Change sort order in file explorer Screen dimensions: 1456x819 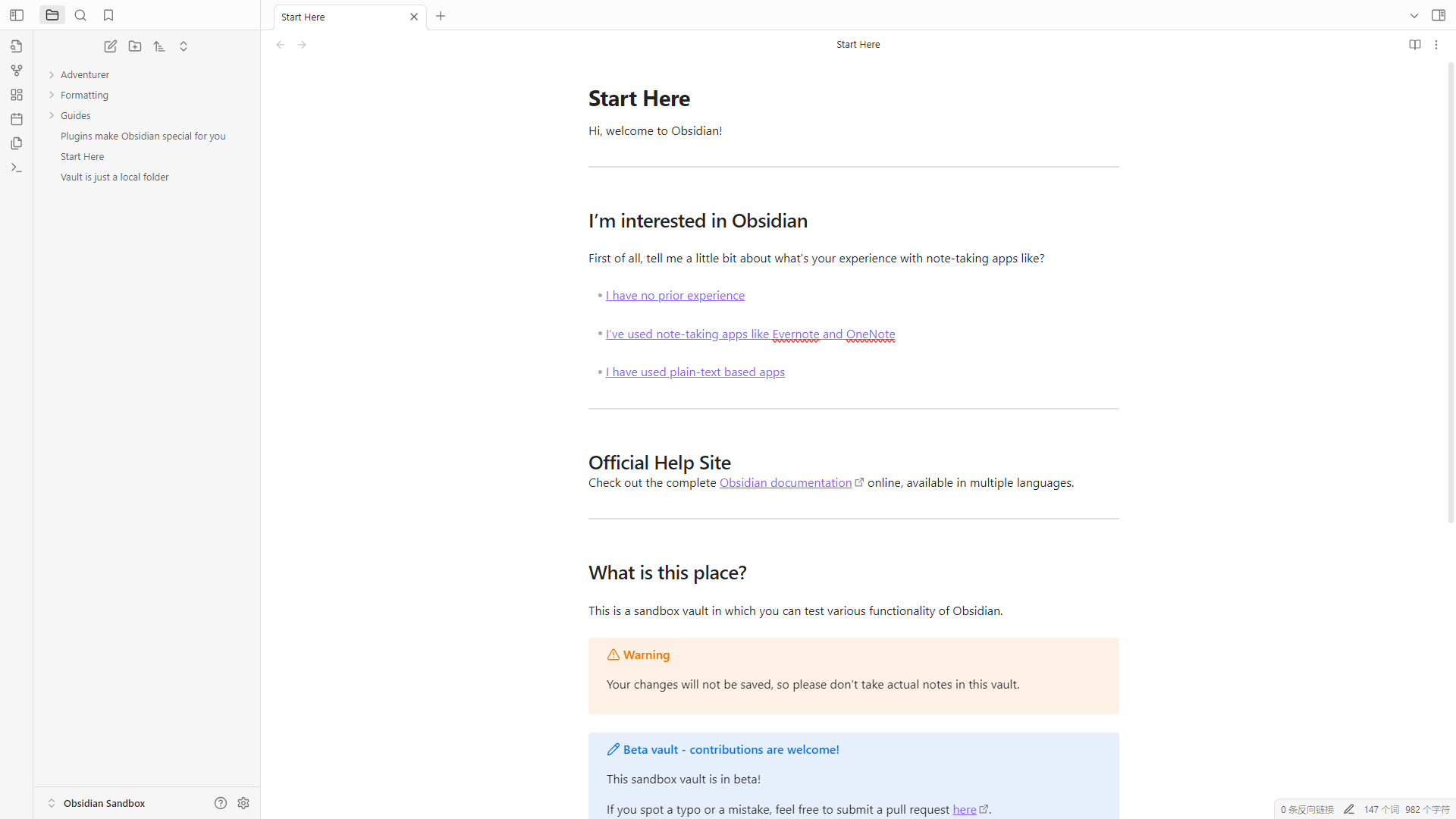[159, 46]
